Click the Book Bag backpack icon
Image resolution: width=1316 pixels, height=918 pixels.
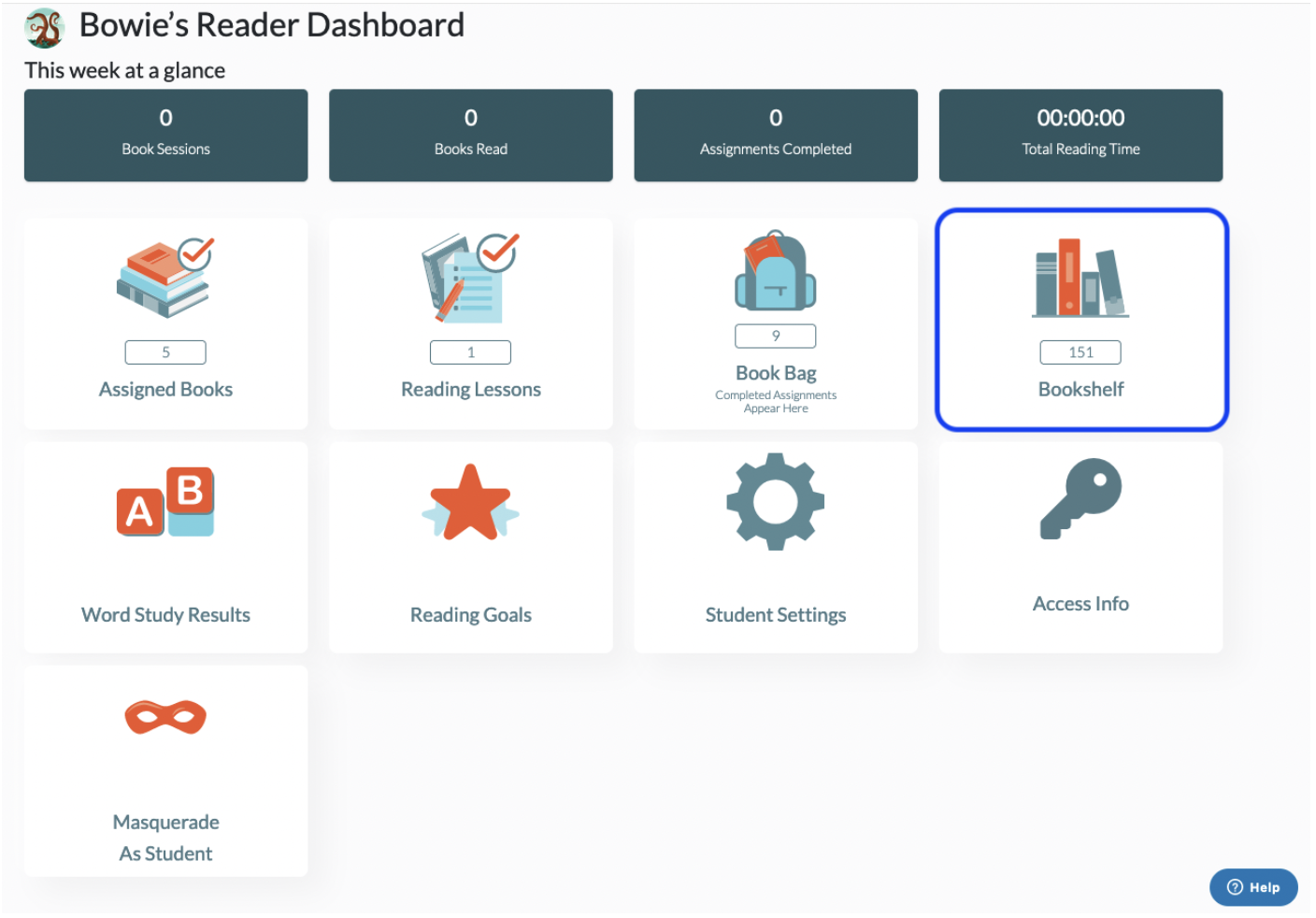[x=776, y=269]
